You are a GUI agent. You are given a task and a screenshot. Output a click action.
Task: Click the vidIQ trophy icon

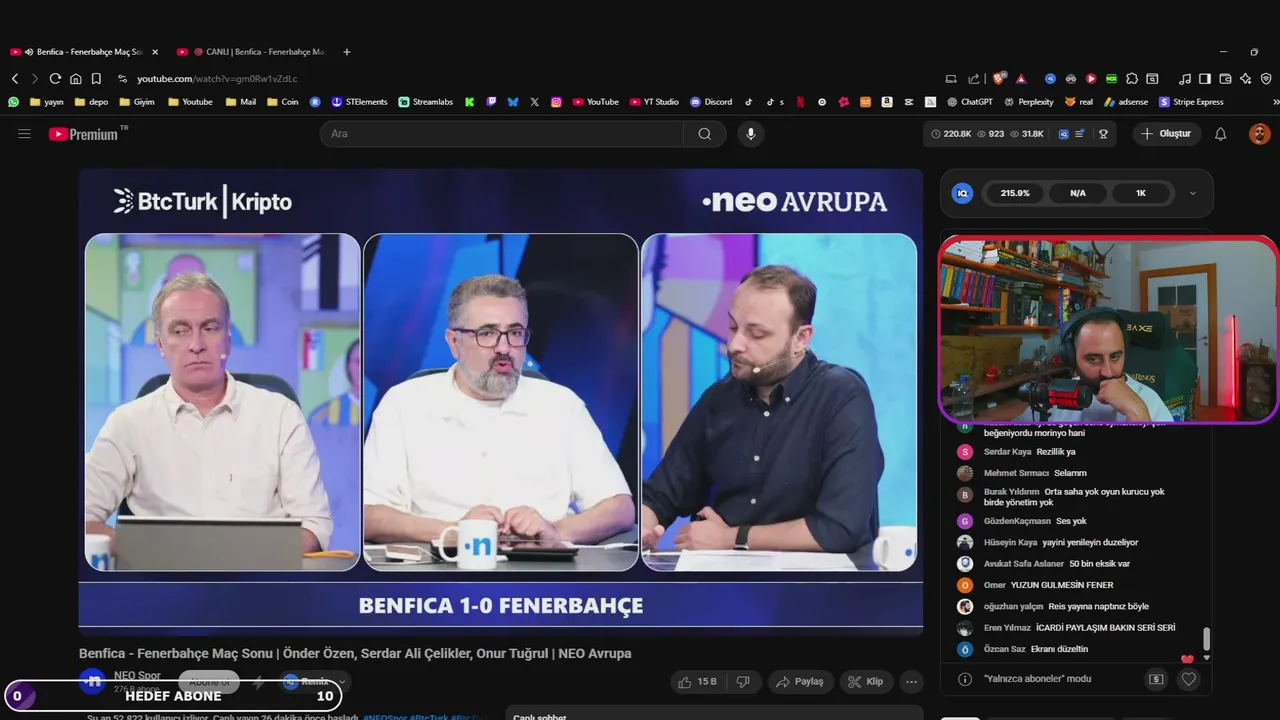tap(1103, 134)
